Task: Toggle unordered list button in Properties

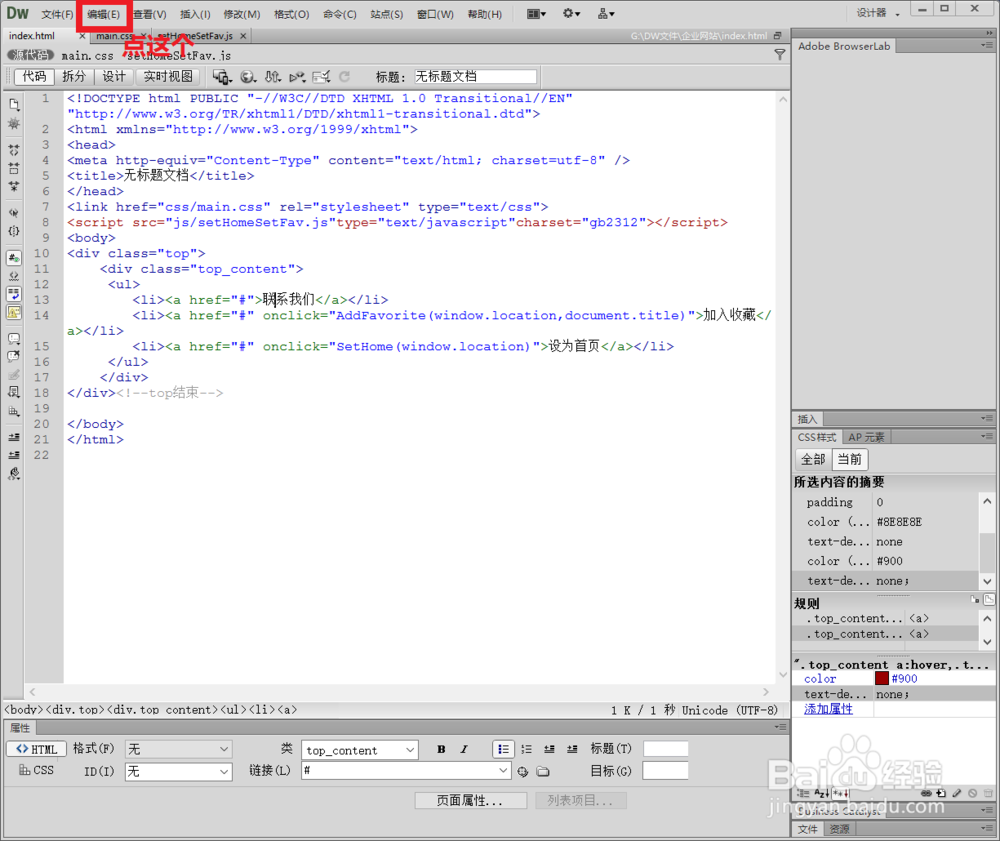Action: point(503,749)
